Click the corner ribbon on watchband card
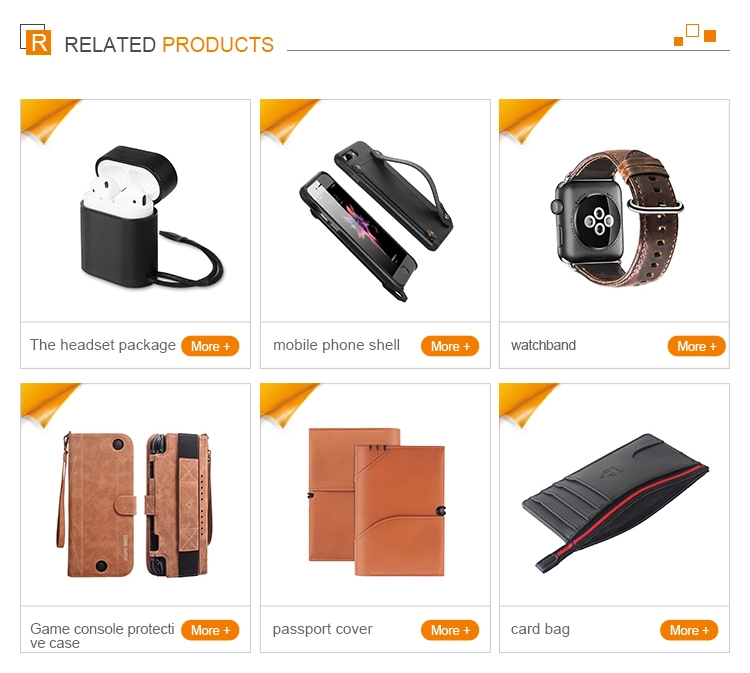The width and height of the screenshot is (750, 673). click(529, 121)
